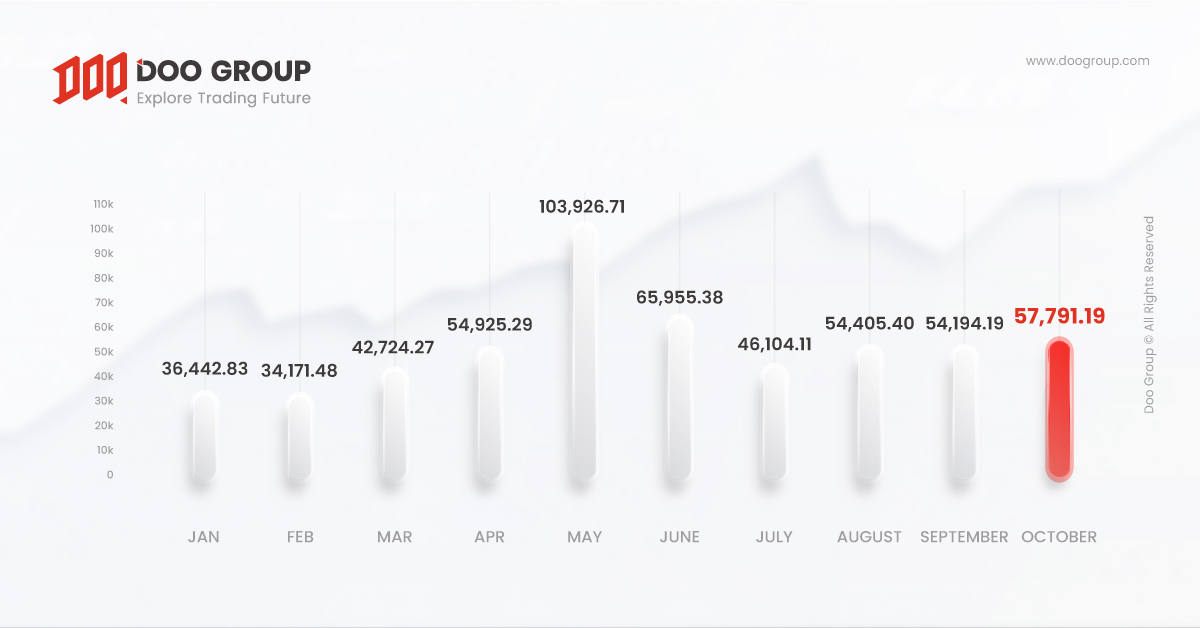
Task: Click the 50k y-axis tick label
Action: [x=104, y=352]
